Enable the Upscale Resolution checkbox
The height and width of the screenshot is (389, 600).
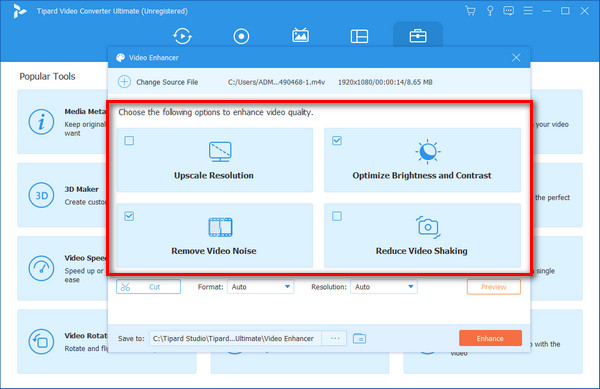[x=129, y=140]
